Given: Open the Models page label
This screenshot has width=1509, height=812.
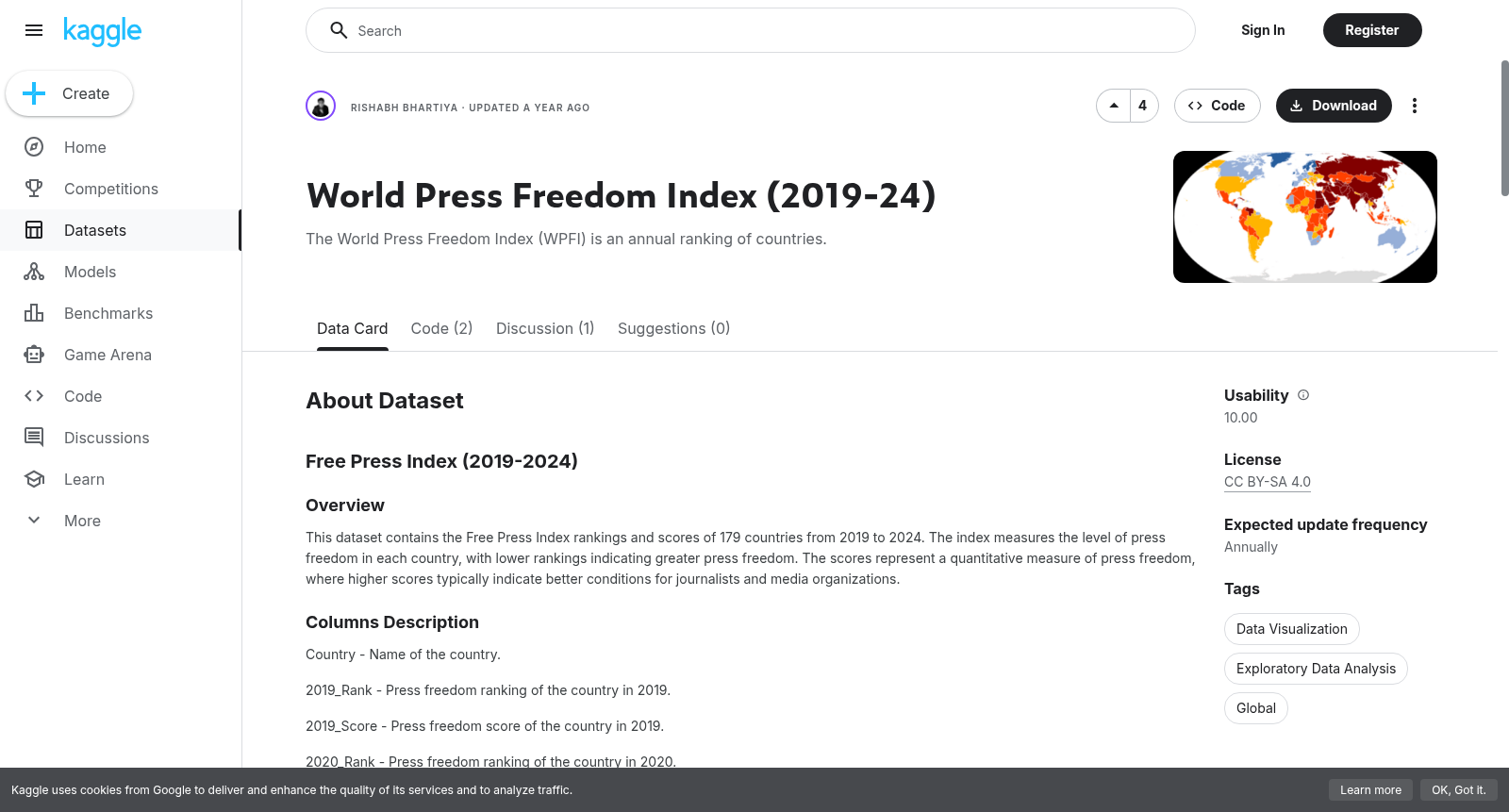Looking at the screenshot, I should [x=90, y=272].
